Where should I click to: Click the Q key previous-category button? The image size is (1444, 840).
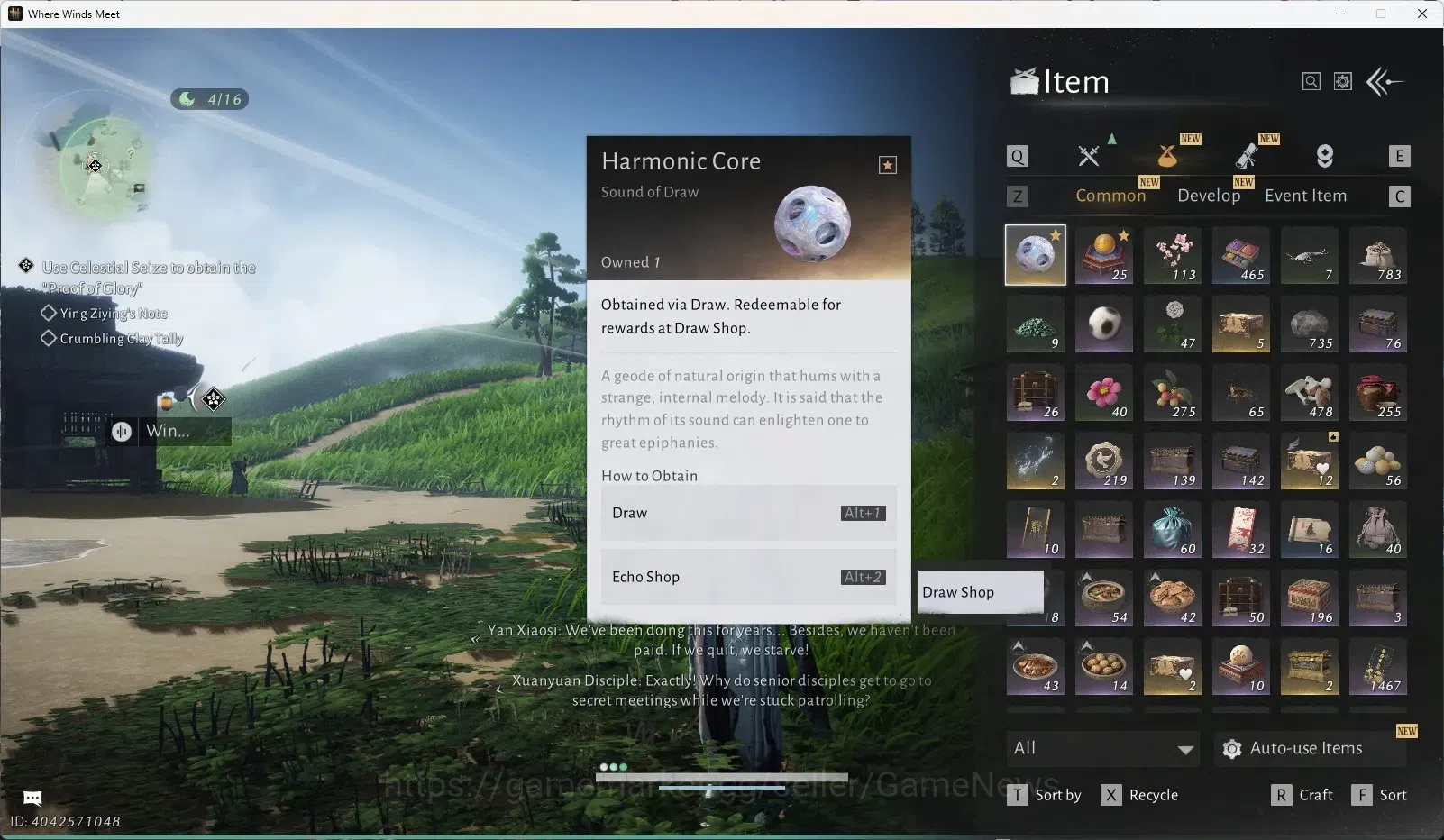[x=1018, y=156]
